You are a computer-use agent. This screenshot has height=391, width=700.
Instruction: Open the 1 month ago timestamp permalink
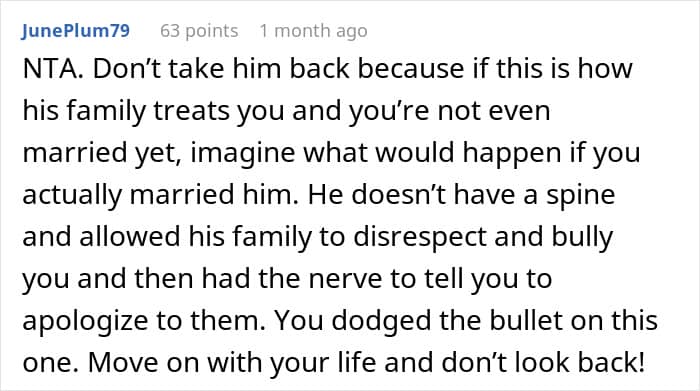[313, 31]
